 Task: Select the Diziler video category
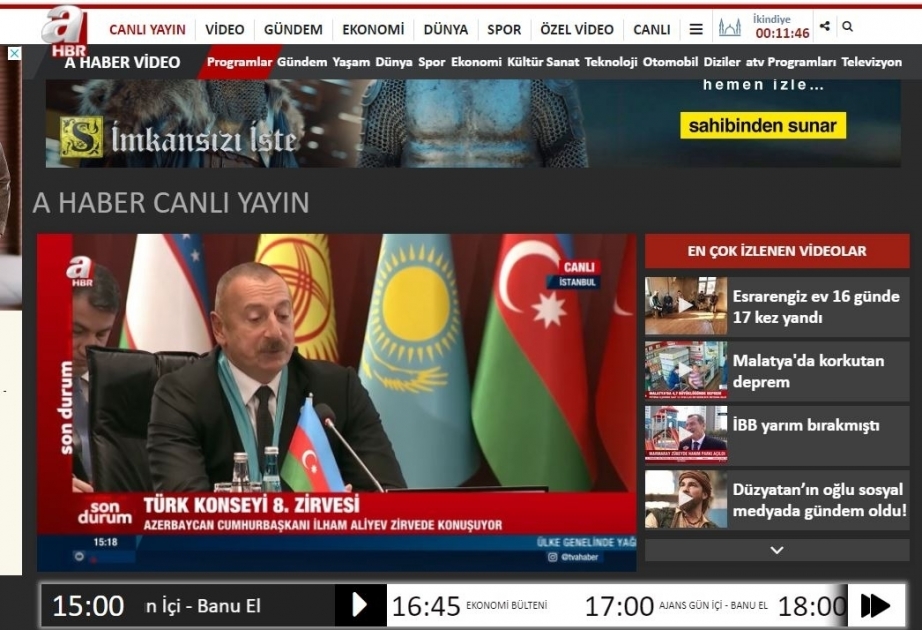coord(722,62)
